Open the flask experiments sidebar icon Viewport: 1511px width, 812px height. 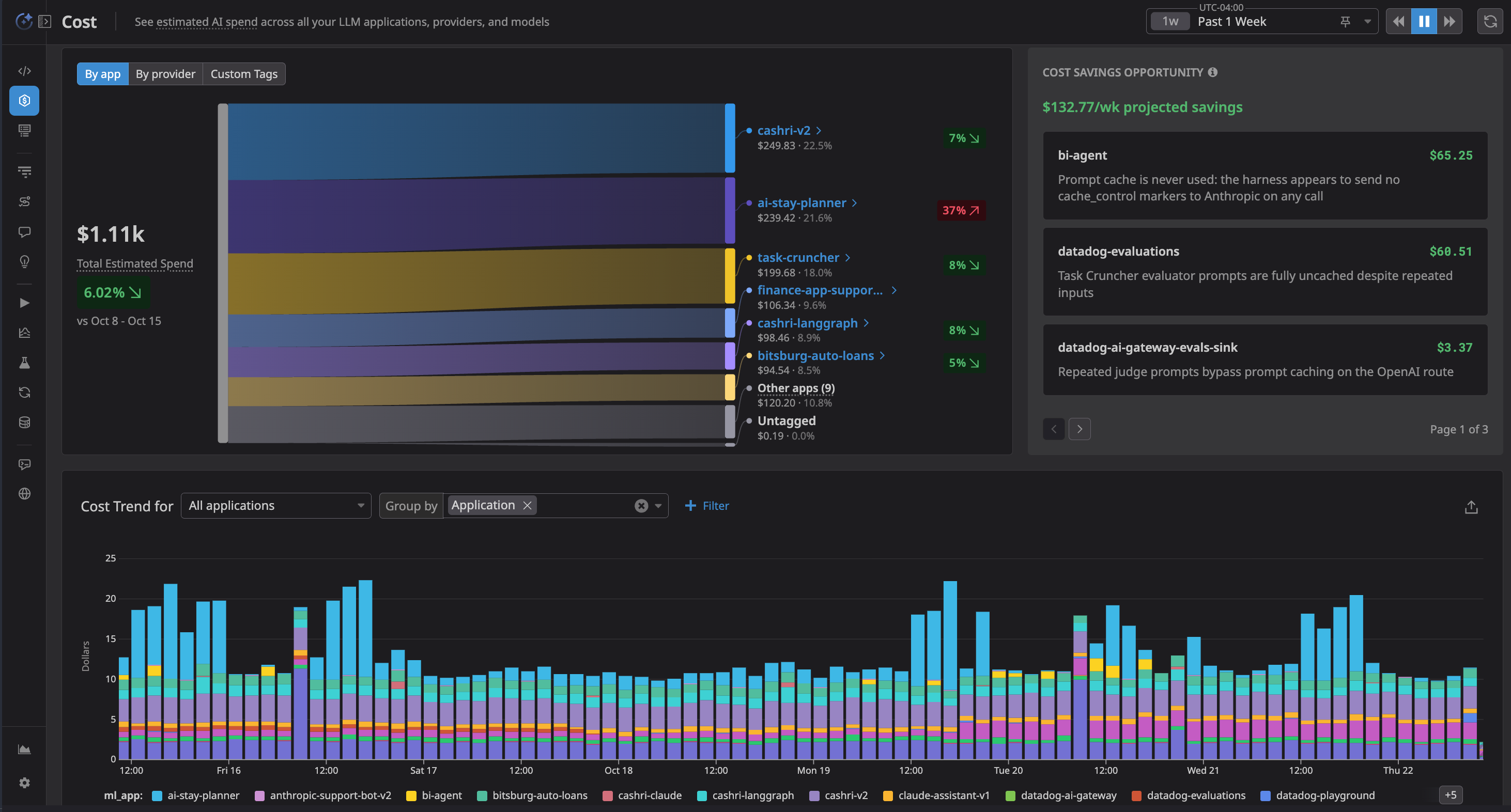click(24, 362)
